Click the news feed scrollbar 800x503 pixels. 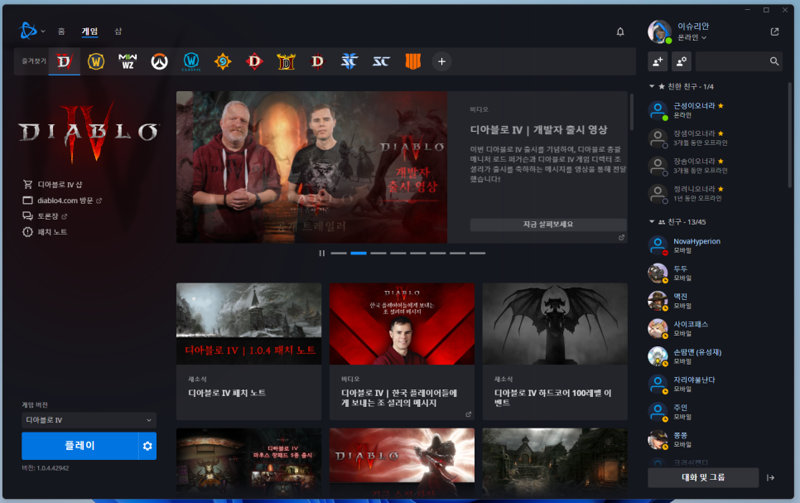(632, 111)
